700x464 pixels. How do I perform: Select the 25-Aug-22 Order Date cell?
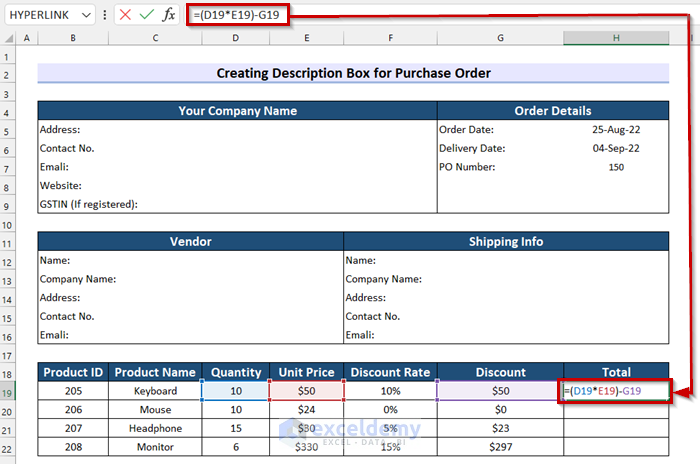click(616, 130)
